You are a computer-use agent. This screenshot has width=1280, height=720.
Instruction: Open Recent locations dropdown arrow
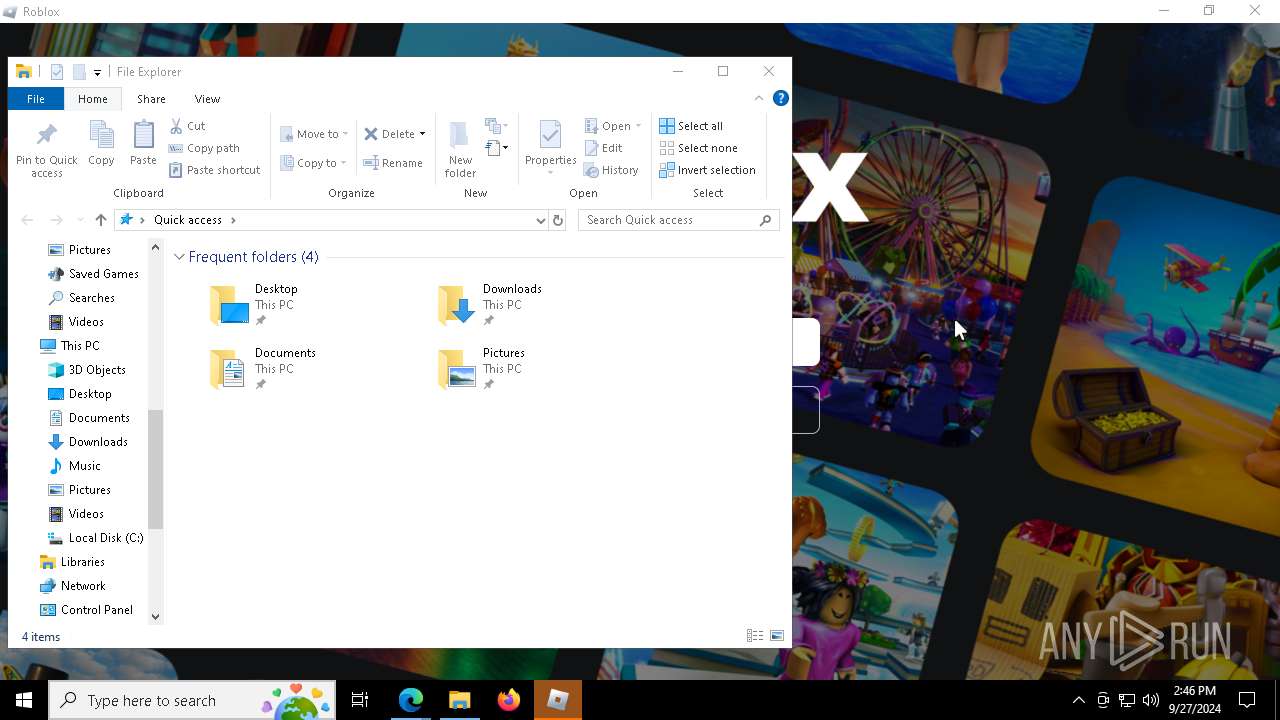(79, 220)
